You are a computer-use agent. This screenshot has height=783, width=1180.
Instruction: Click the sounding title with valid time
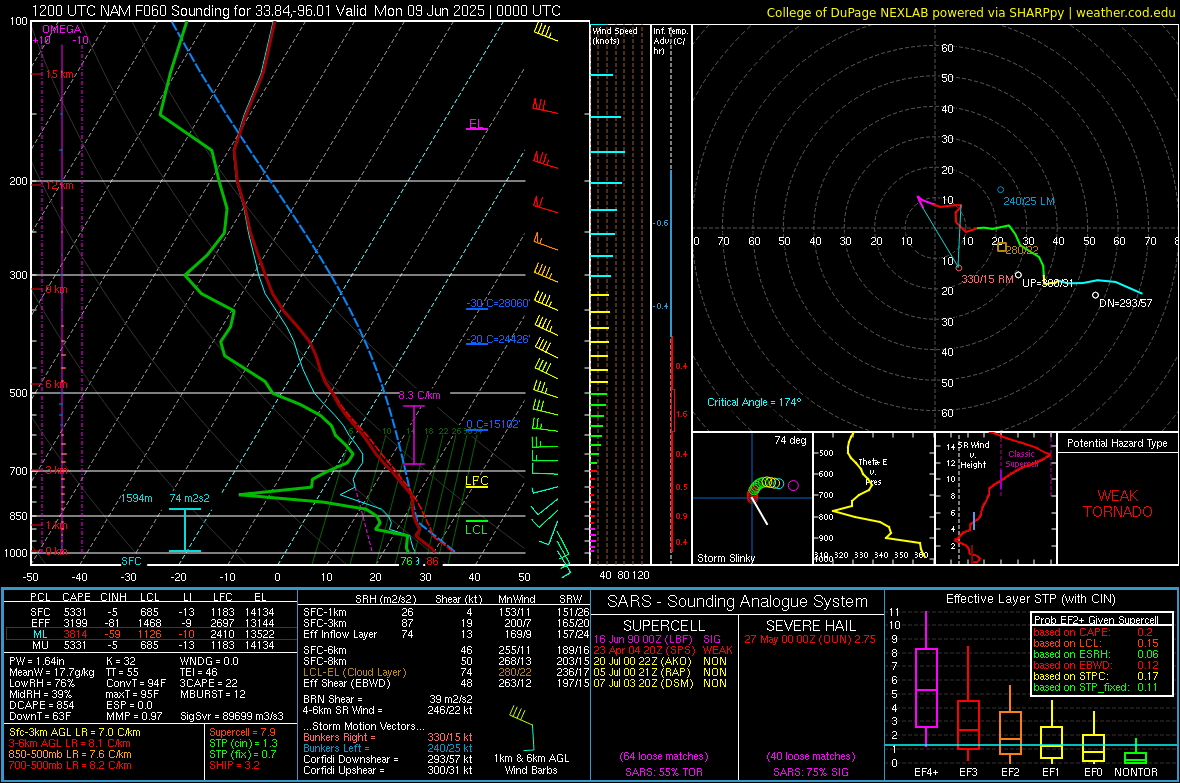pyautogui.click(x=297, y=11)
